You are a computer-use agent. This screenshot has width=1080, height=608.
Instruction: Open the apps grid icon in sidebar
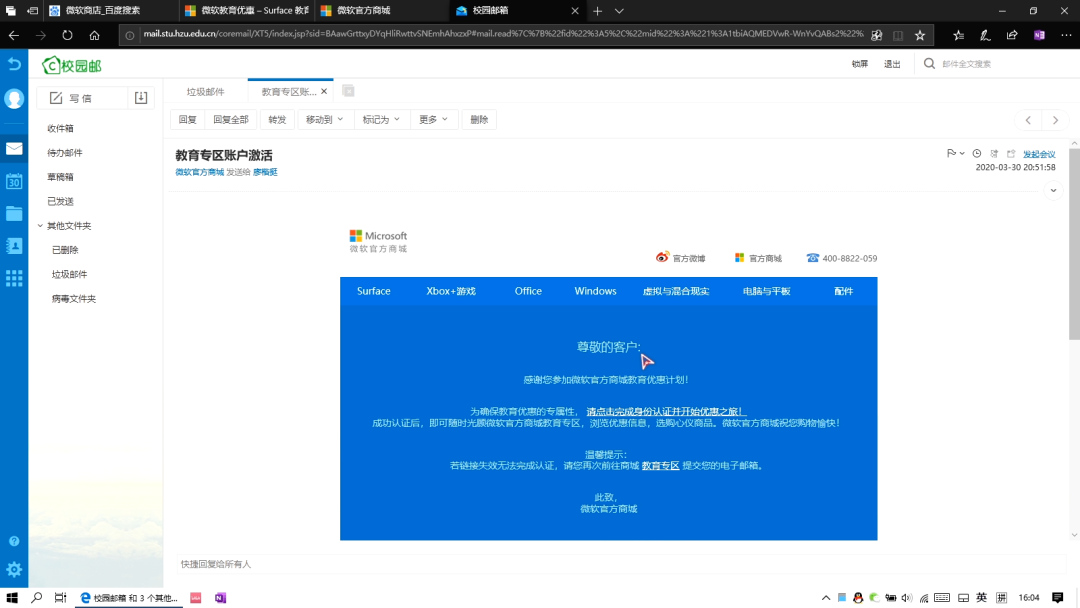pos(14,278)
